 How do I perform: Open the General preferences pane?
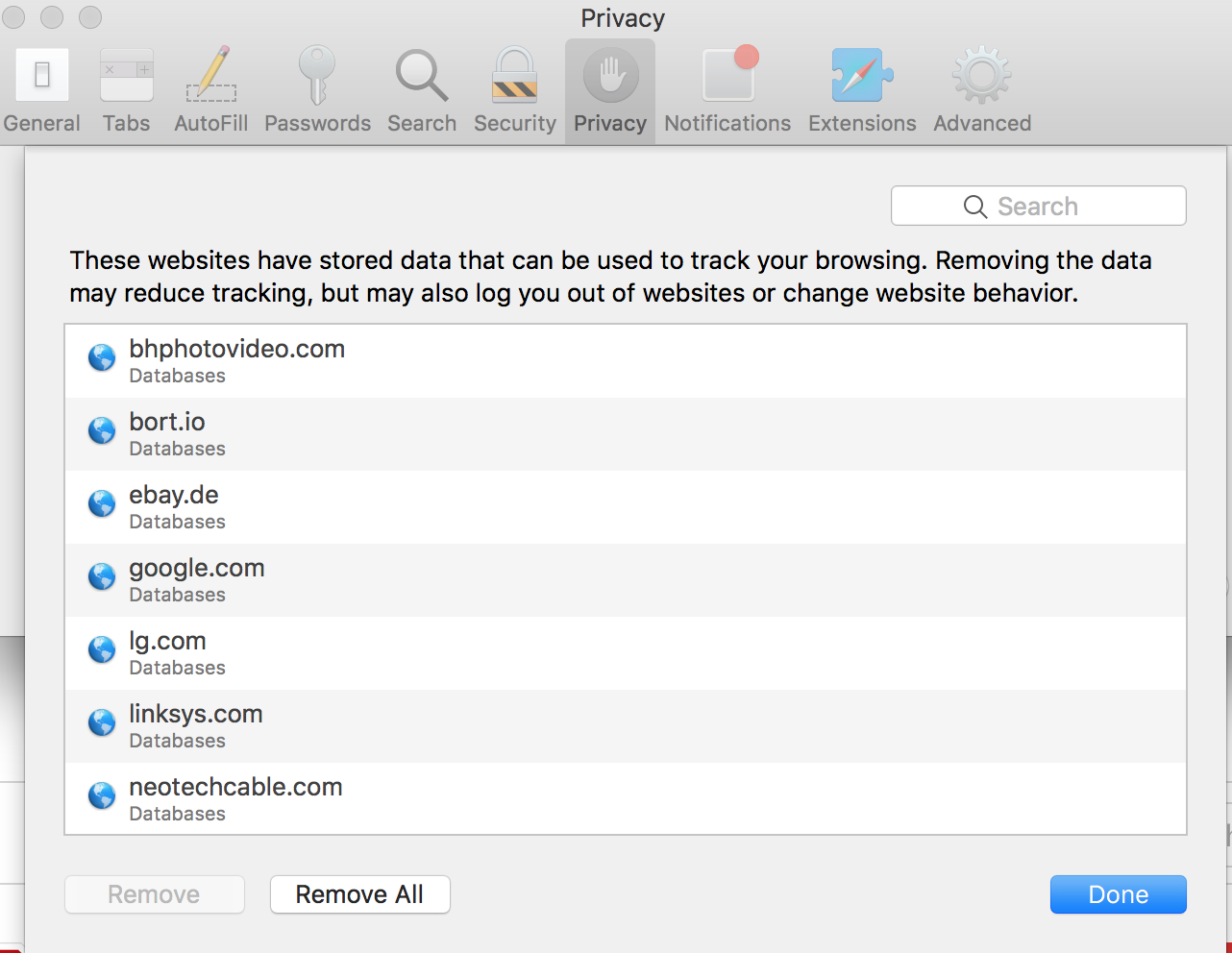coord(42,91)
